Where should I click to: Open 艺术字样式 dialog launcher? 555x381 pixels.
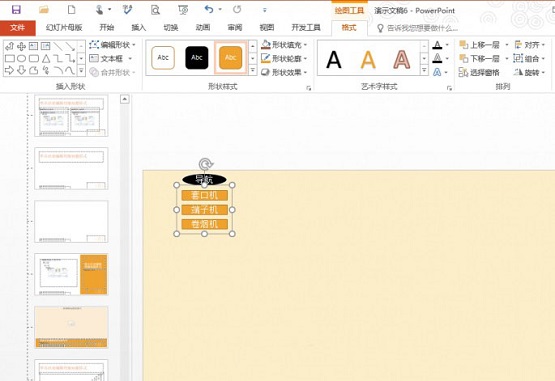tap(449, 88)
